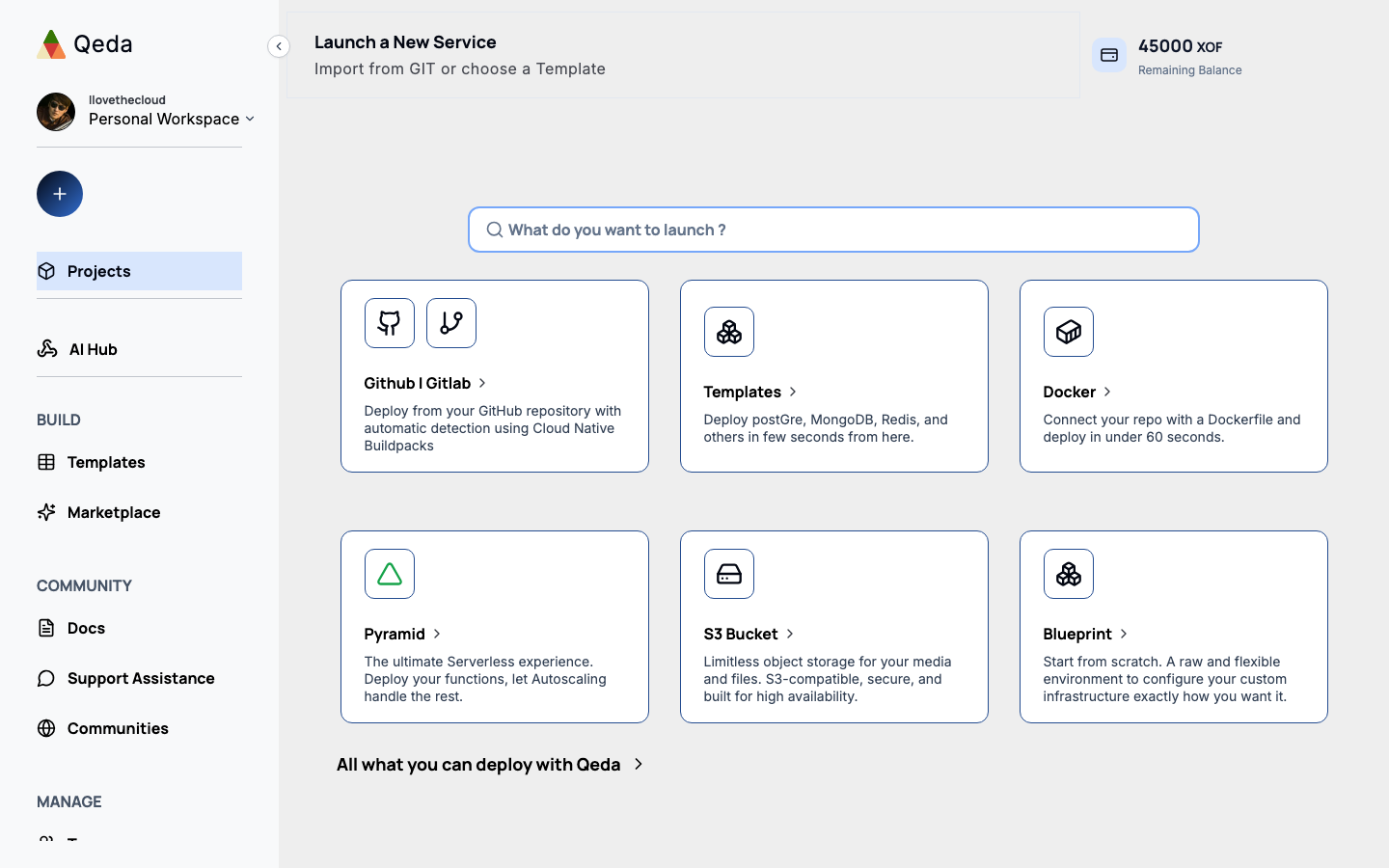Open Projects in the sidebar
This screenshot has width=1389, height=868.
[x=139, y=271]
